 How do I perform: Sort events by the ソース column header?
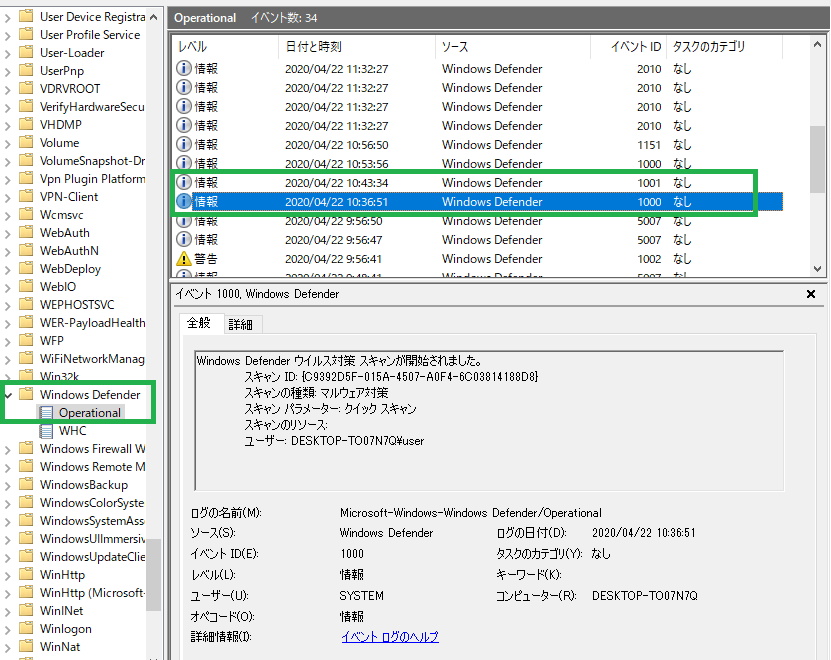(512, 47)
